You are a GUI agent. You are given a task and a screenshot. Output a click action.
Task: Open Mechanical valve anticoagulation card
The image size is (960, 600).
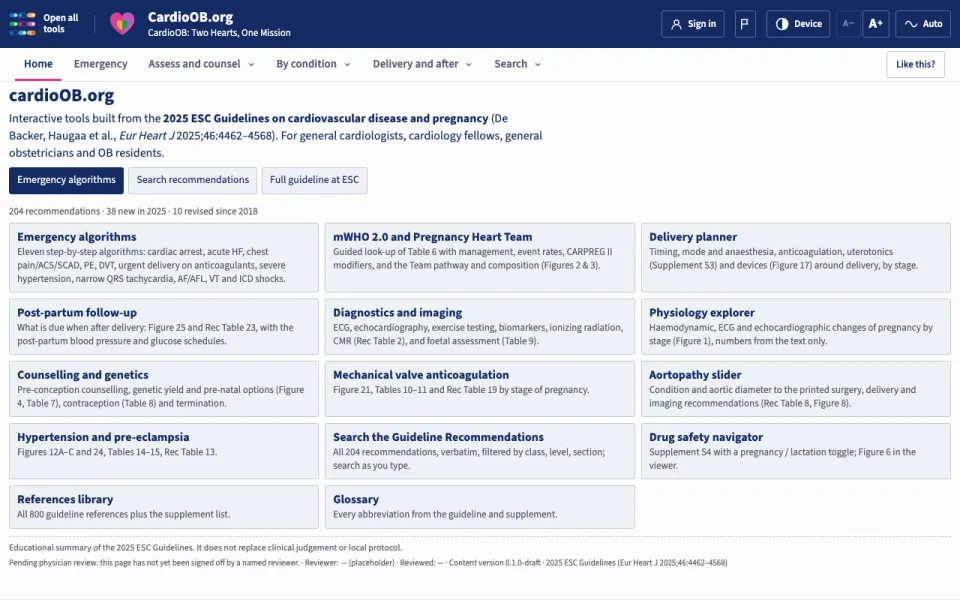click(480, 389)
